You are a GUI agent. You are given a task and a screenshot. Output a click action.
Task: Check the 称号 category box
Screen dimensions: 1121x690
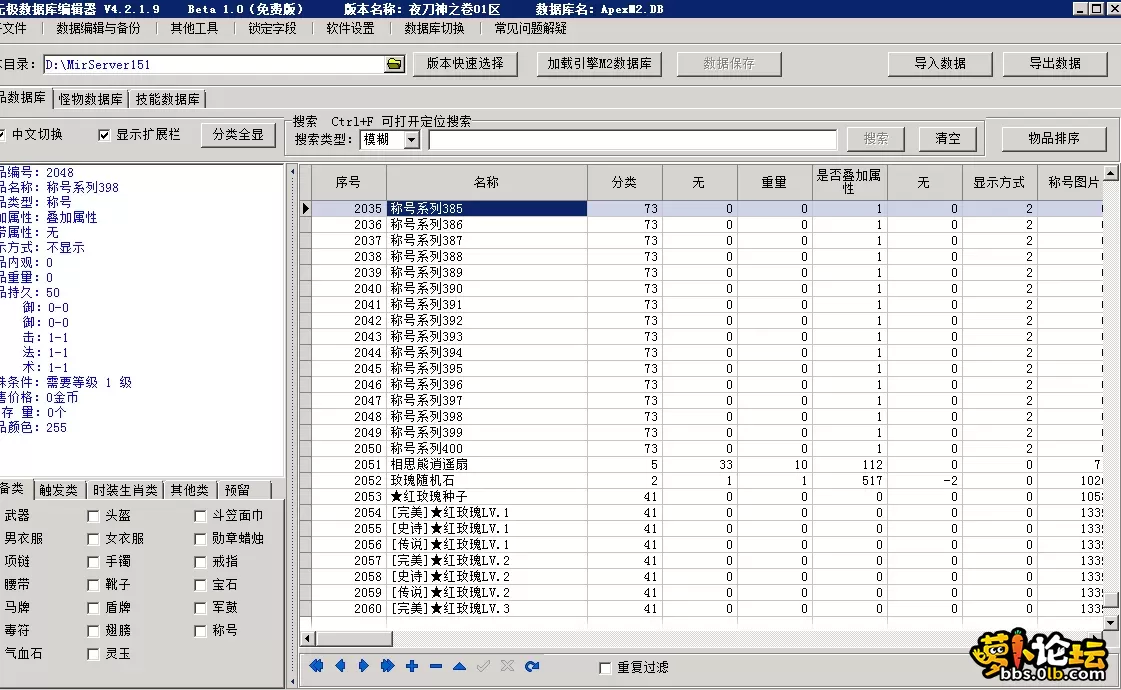coord(200,631)
